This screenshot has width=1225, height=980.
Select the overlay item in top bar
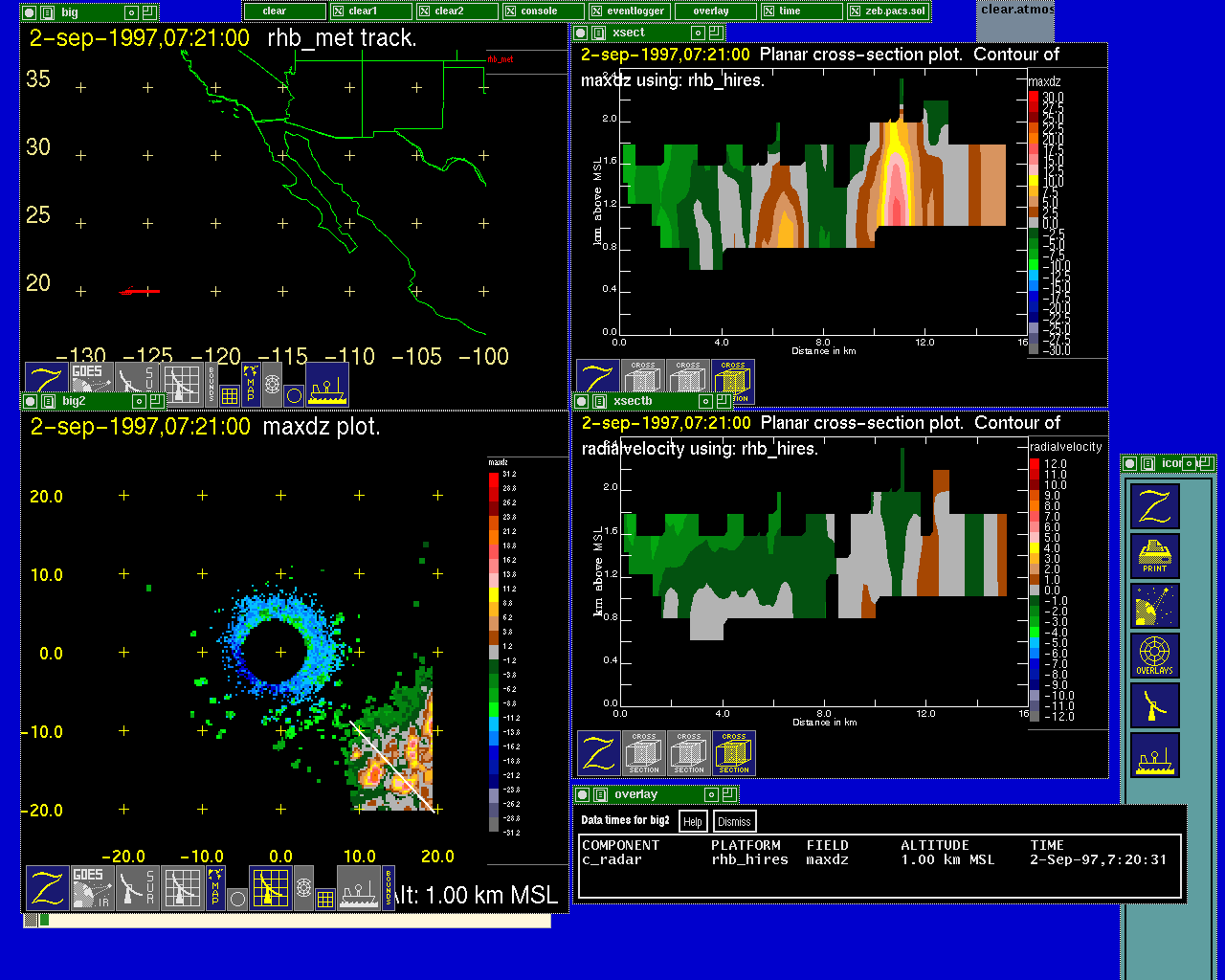pos(711,11)
